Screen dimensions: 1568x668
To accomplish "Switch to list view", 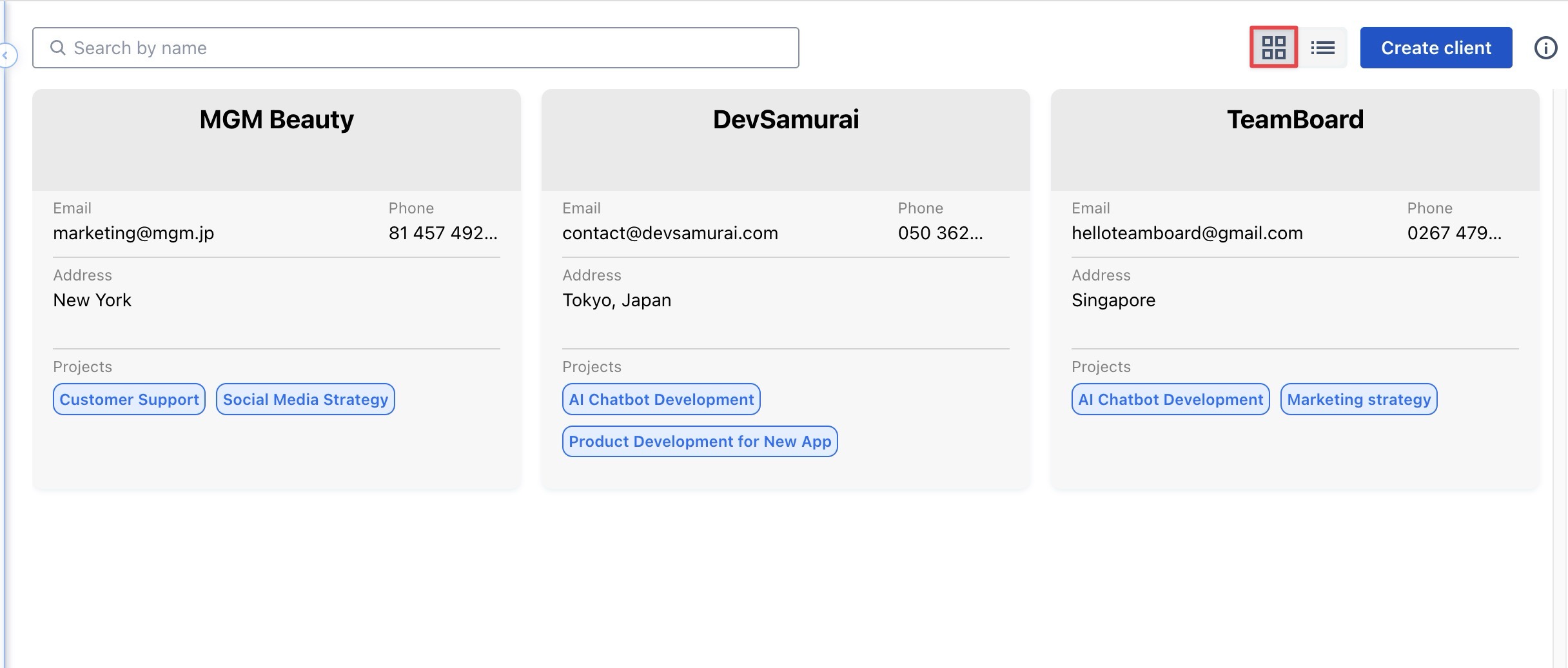I will (1323, 48).
